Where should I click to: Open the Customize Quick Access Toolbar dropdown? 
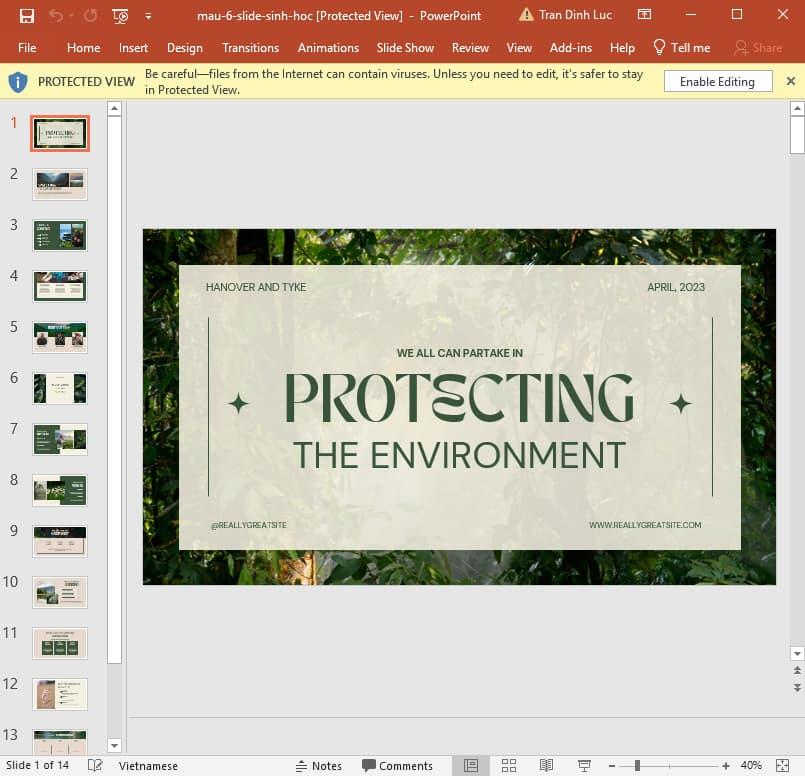pos(146,16)
